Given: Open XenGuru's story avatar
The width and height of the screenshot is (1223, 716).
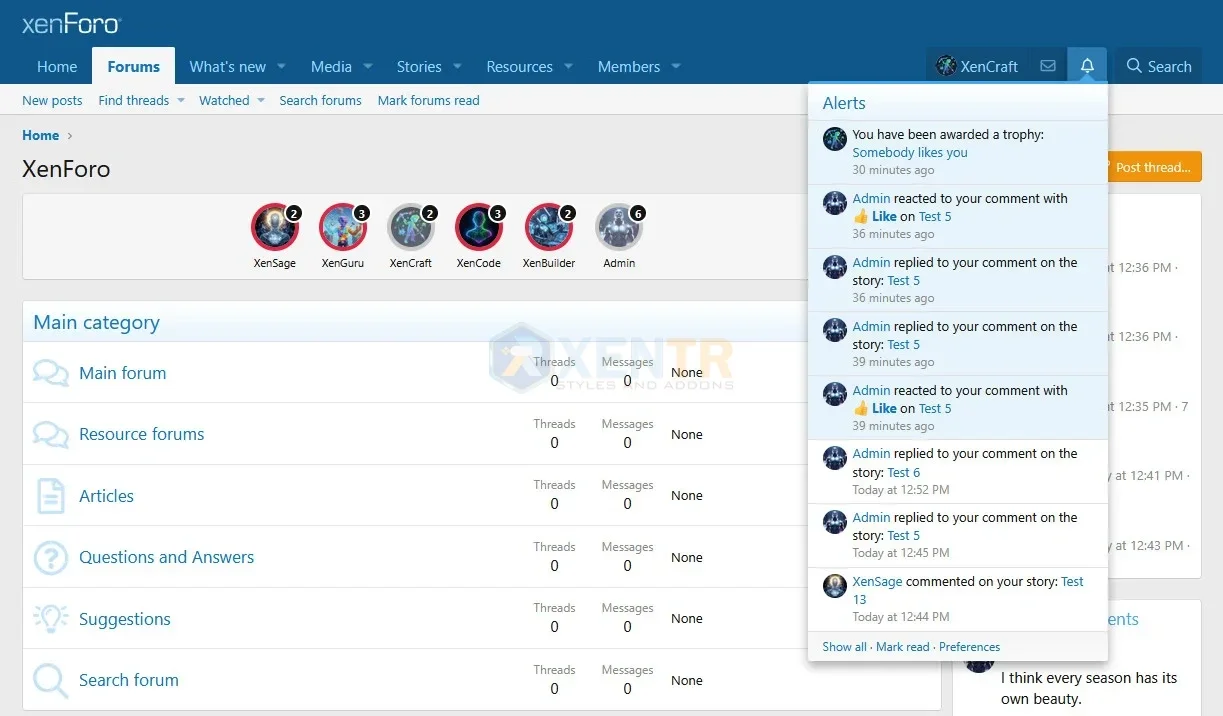Looking at the screenshot, I should [343, 227].
